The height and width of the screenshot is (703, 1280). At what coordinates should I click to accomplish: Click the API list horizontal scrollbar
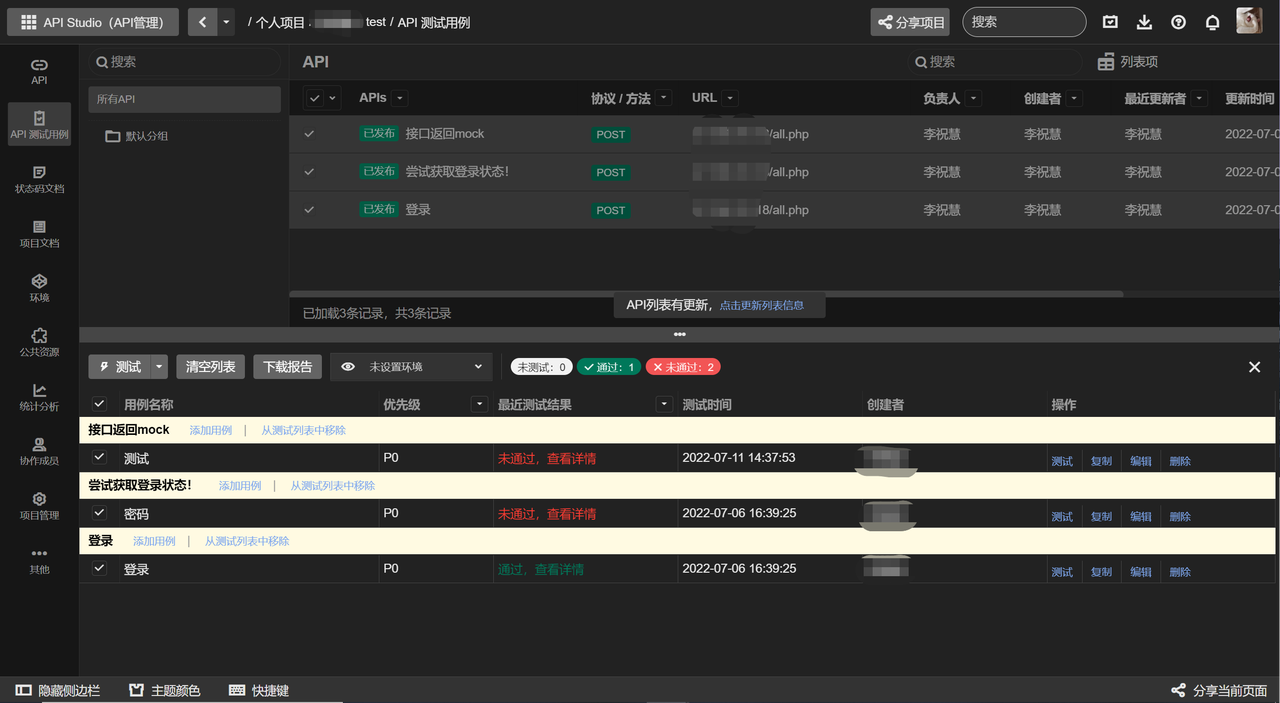(705, 294)
